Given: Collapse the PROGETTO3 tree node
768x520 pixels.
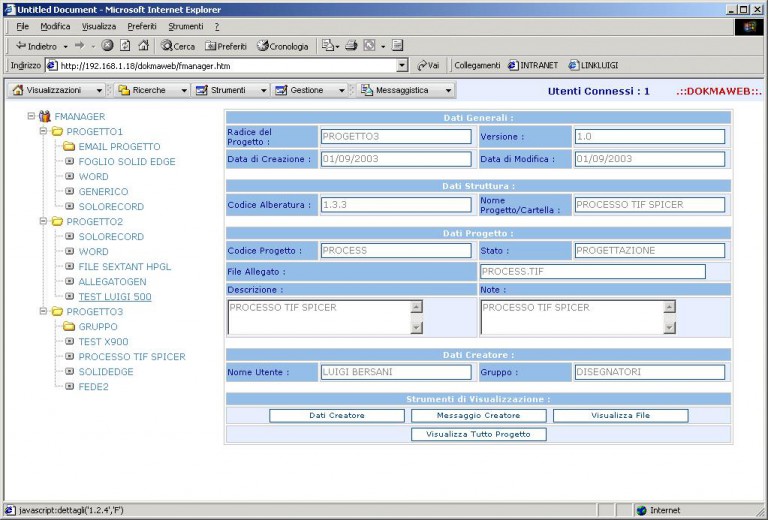Looking at the screenshot, I should [43, 311].
